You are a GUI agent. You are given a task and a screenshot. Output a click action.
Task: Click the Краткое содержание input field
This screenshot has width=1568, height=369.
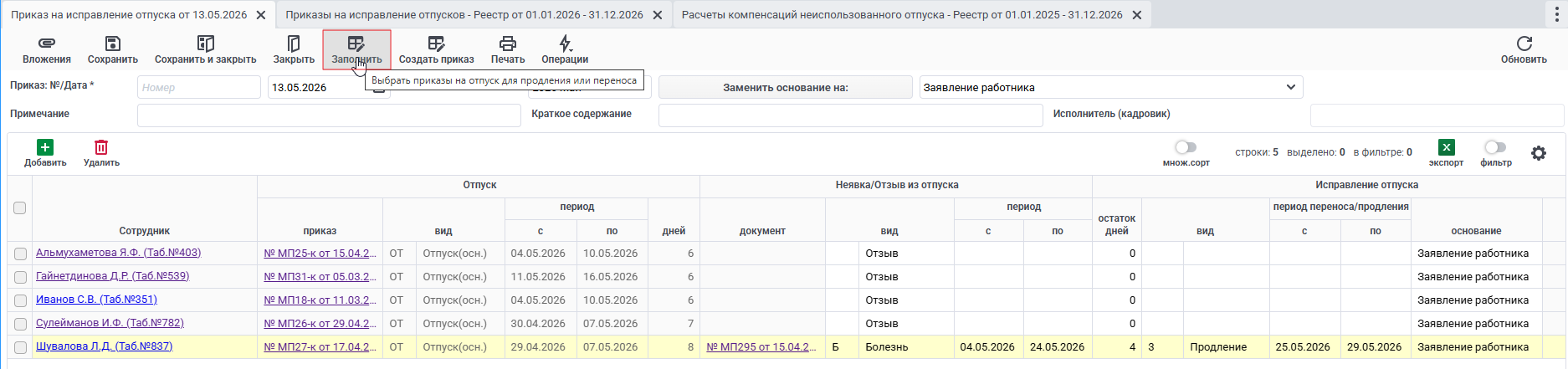coord(851,115)
